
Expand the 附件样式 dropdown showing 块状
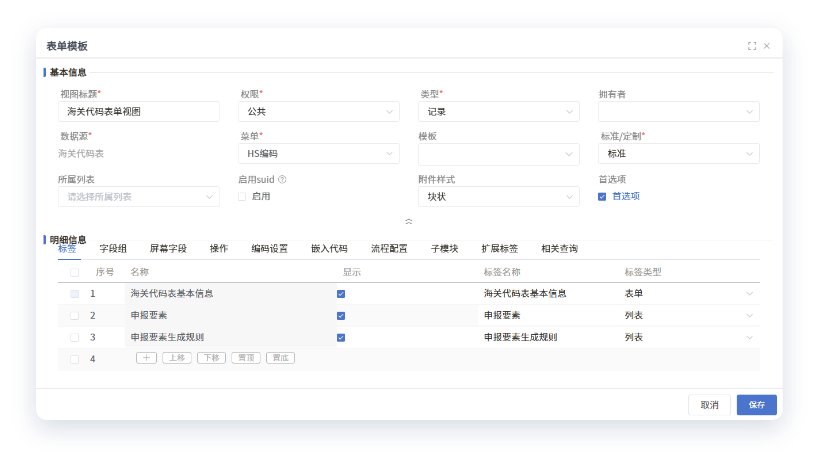(x=498, y=197)
